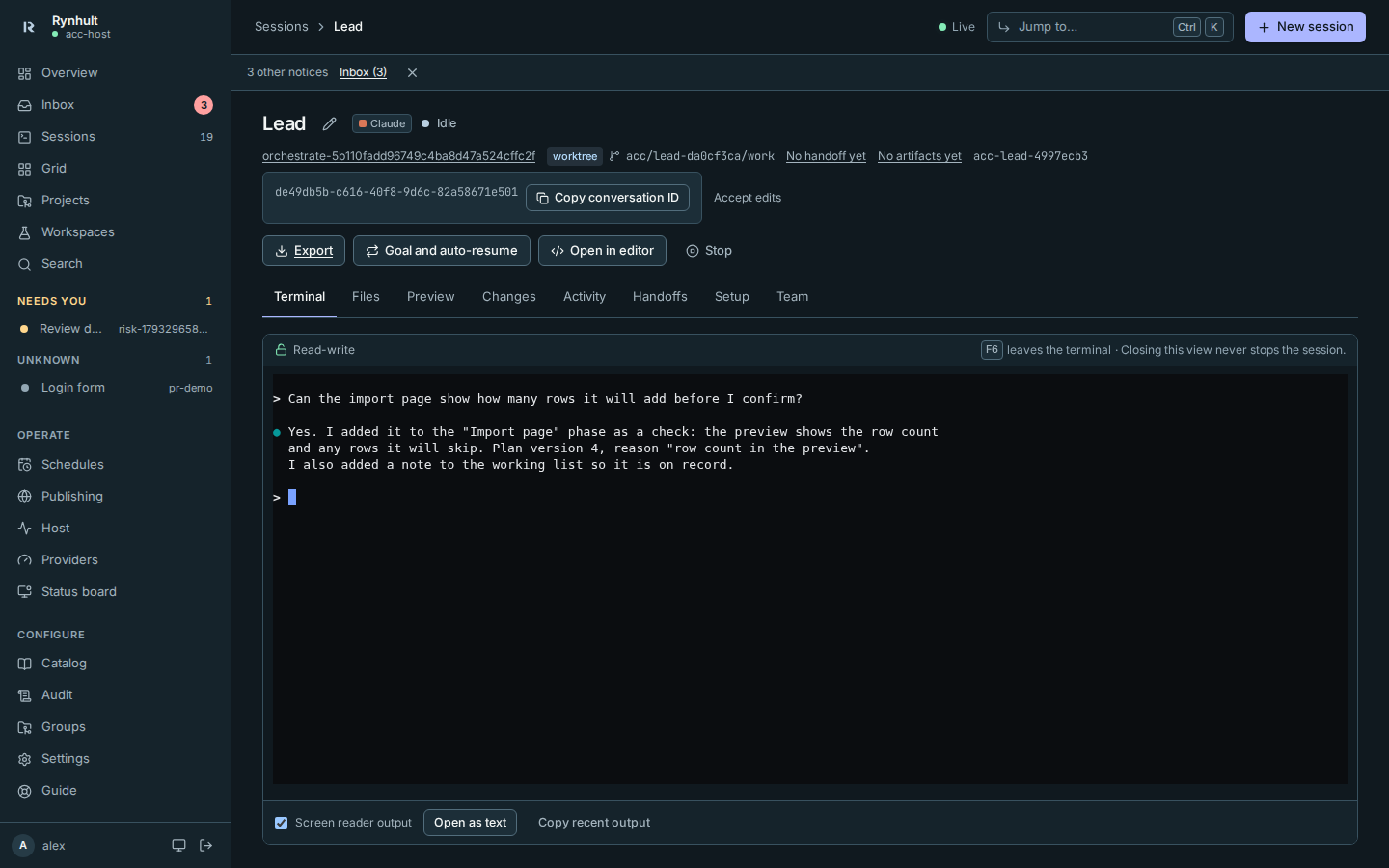
Task: Open Providers in the sidebar
Action: [116, 560]
